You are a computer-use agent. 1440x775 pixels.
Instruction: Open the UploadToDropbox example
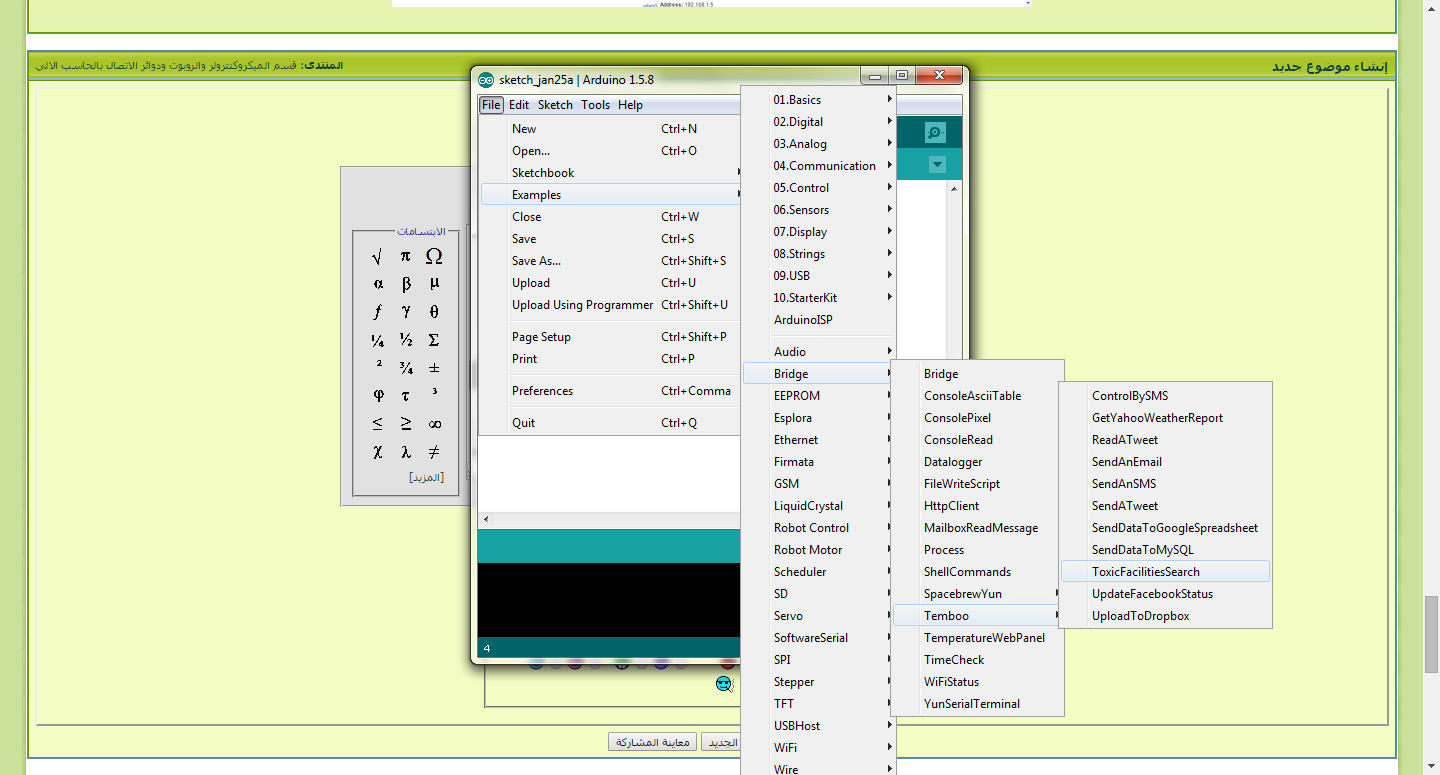pyautogui.click(x=1165, y=616)
